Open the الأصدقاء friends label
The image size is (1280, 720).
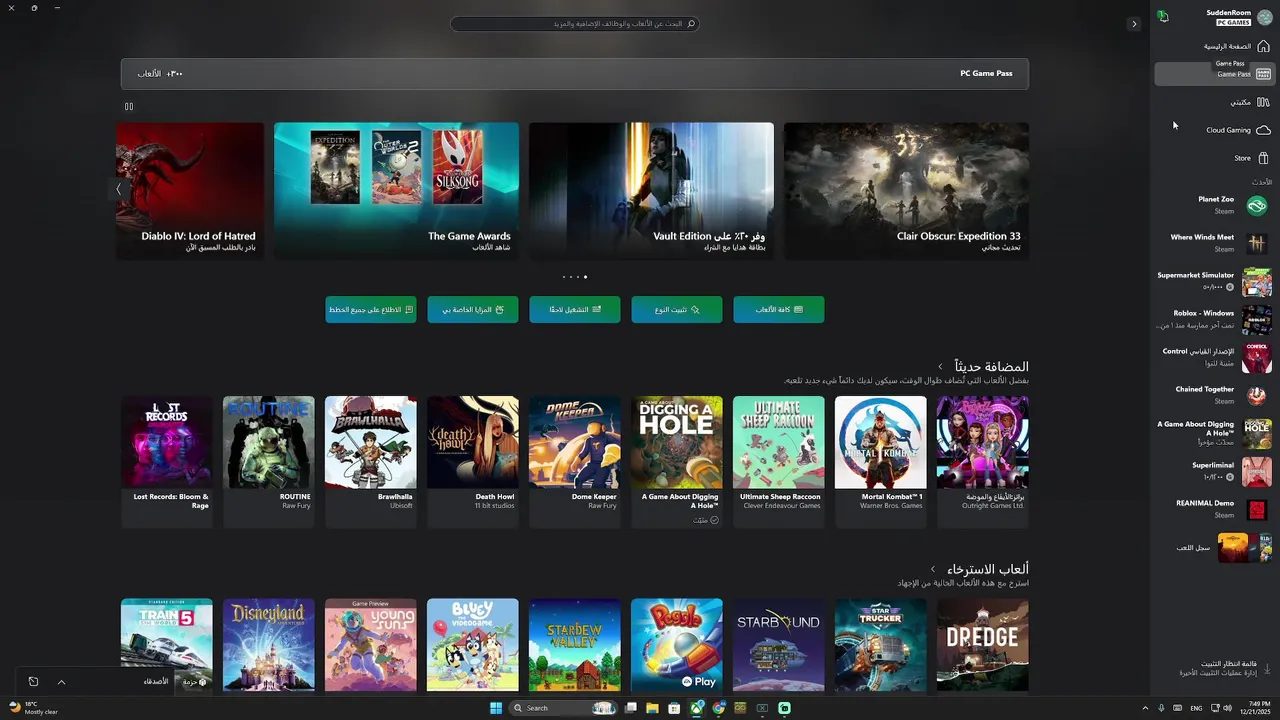(156, 681)
